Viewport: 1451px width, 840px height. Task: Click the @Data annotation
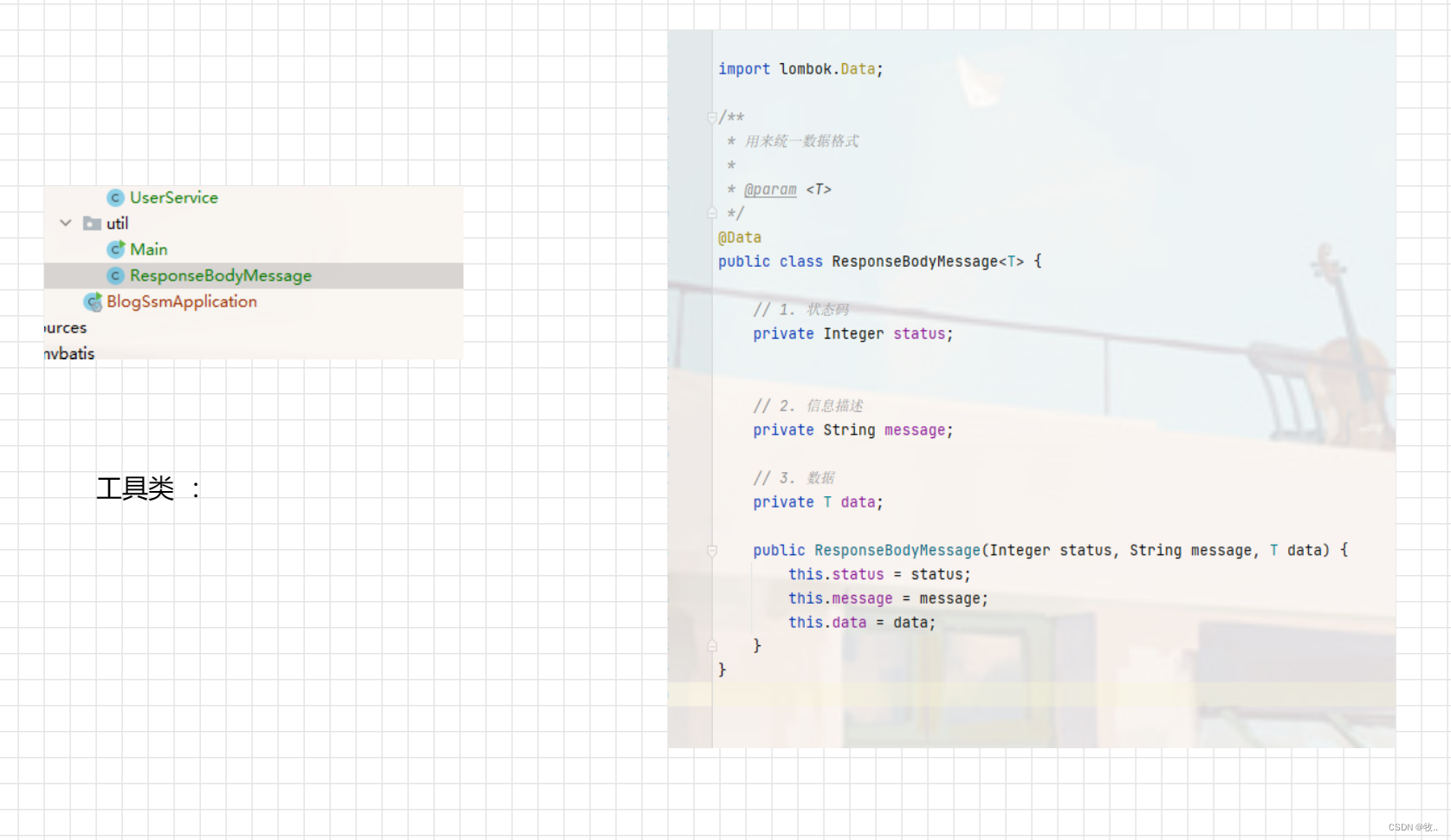coord(740,237)
